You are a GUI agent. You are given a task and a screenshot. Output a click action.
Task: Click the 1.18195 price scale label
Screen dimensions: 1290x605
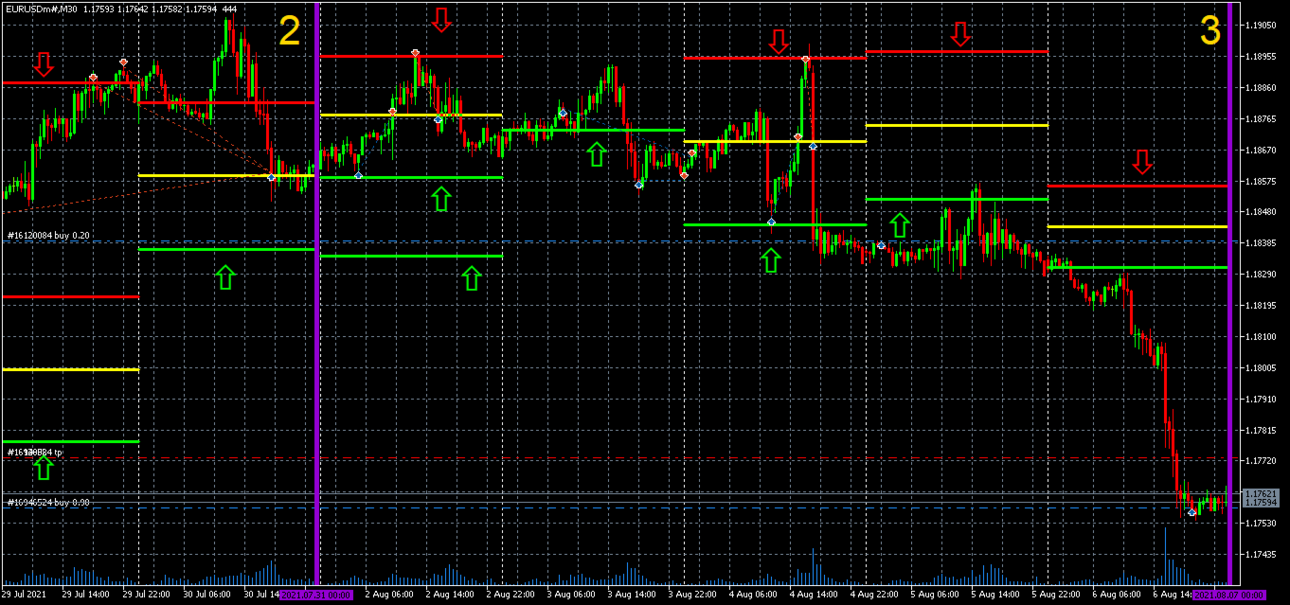coord(1262,305)
